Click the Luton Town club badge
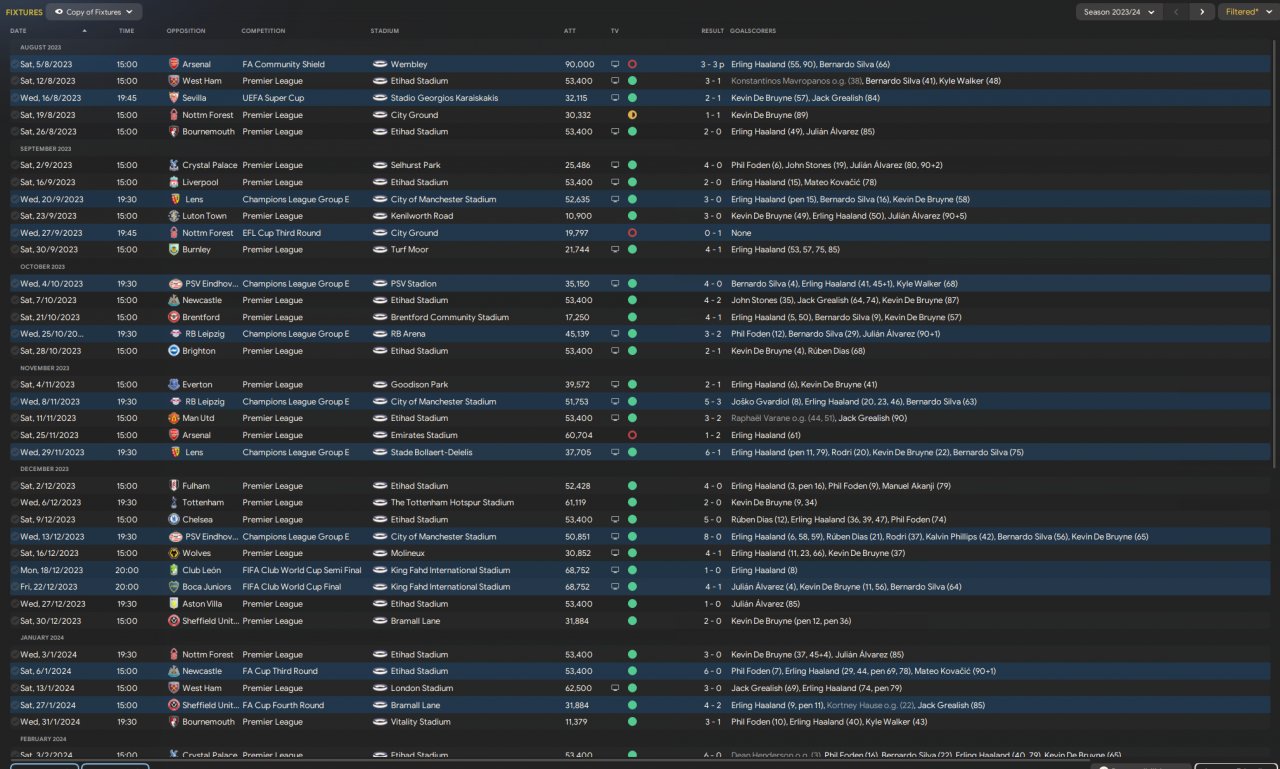 (x=175, y=216)
